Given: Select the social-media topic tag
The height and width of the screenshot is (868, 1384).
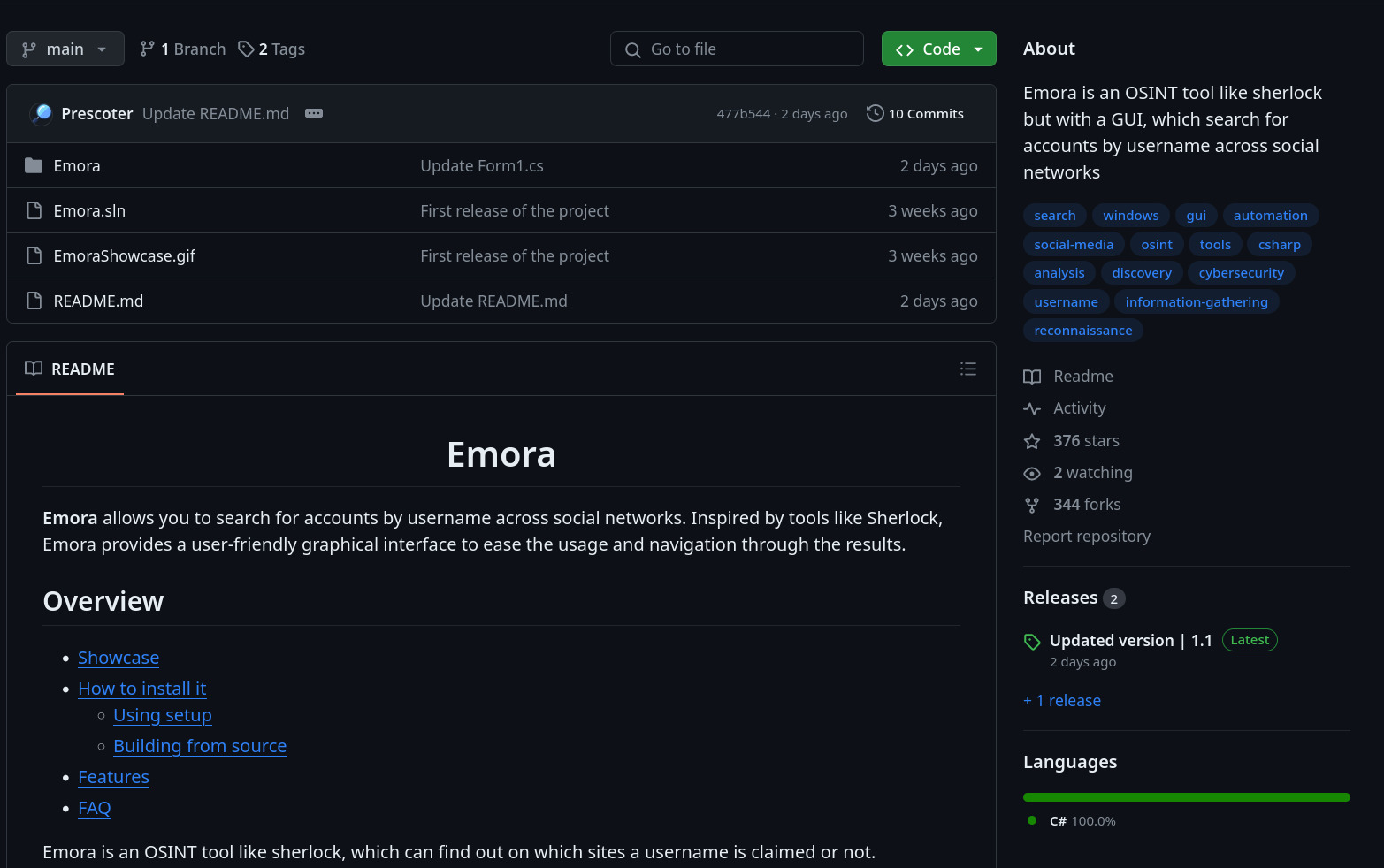Looking at the screenshot, I should [1074, 245].
